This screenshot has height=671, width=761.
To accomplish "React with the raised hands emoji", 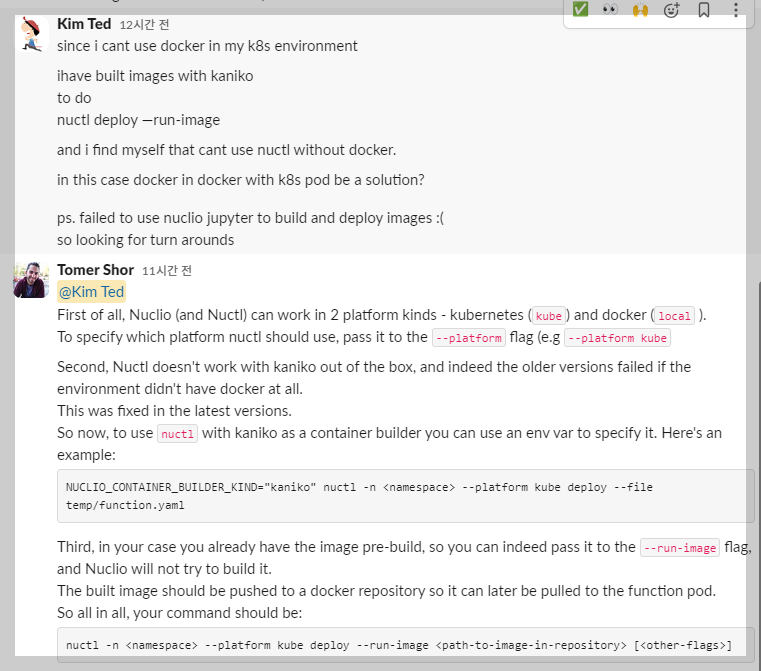I will [x=641, y=9].
